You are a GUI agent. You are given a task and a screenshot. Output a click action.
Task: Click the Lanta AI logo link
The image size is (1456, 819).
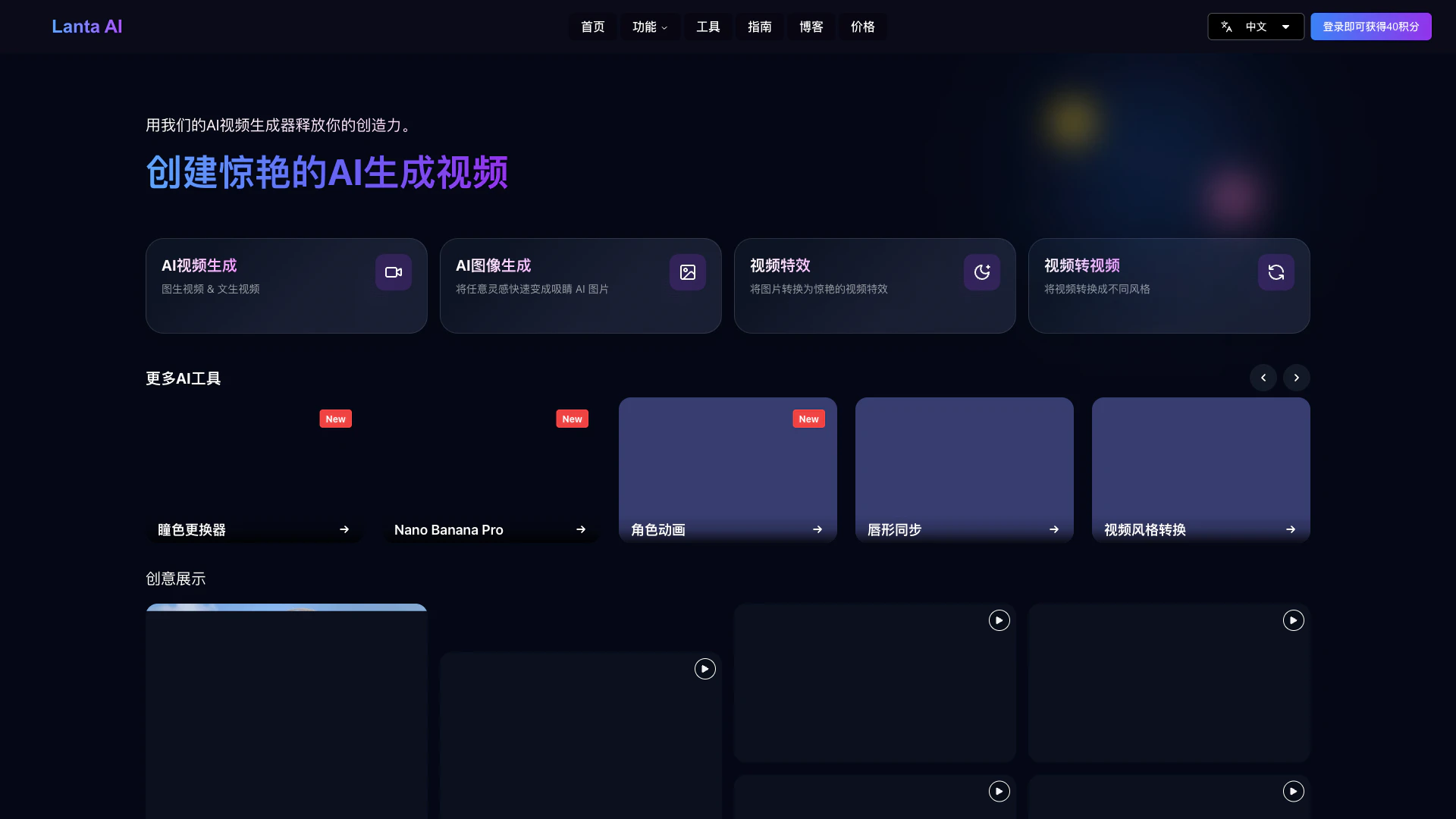click(86, 27)
